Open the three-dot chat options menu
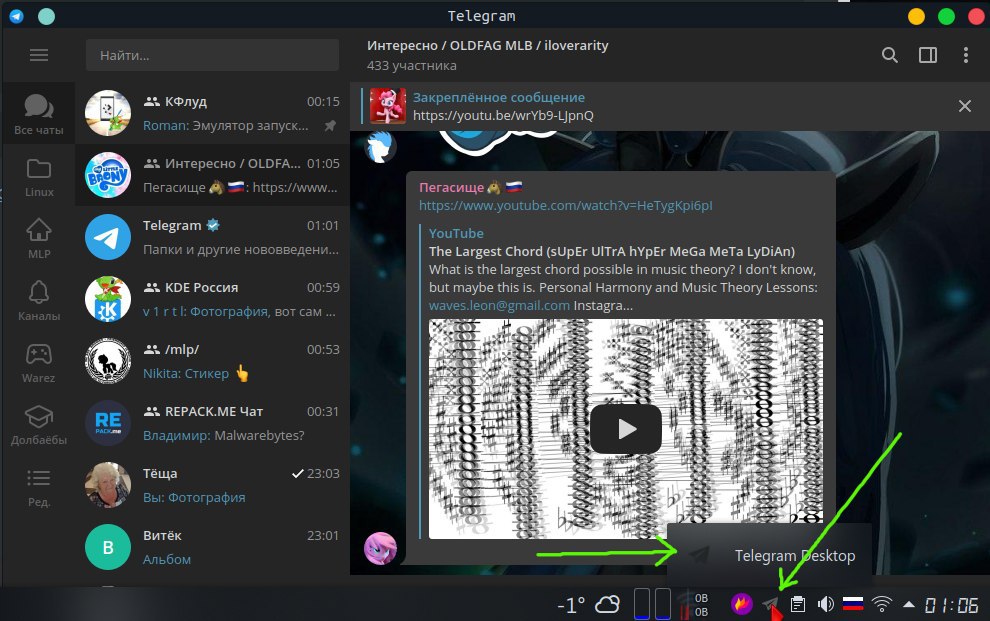The width and height of the screenshot is (990, 621). 965,56
